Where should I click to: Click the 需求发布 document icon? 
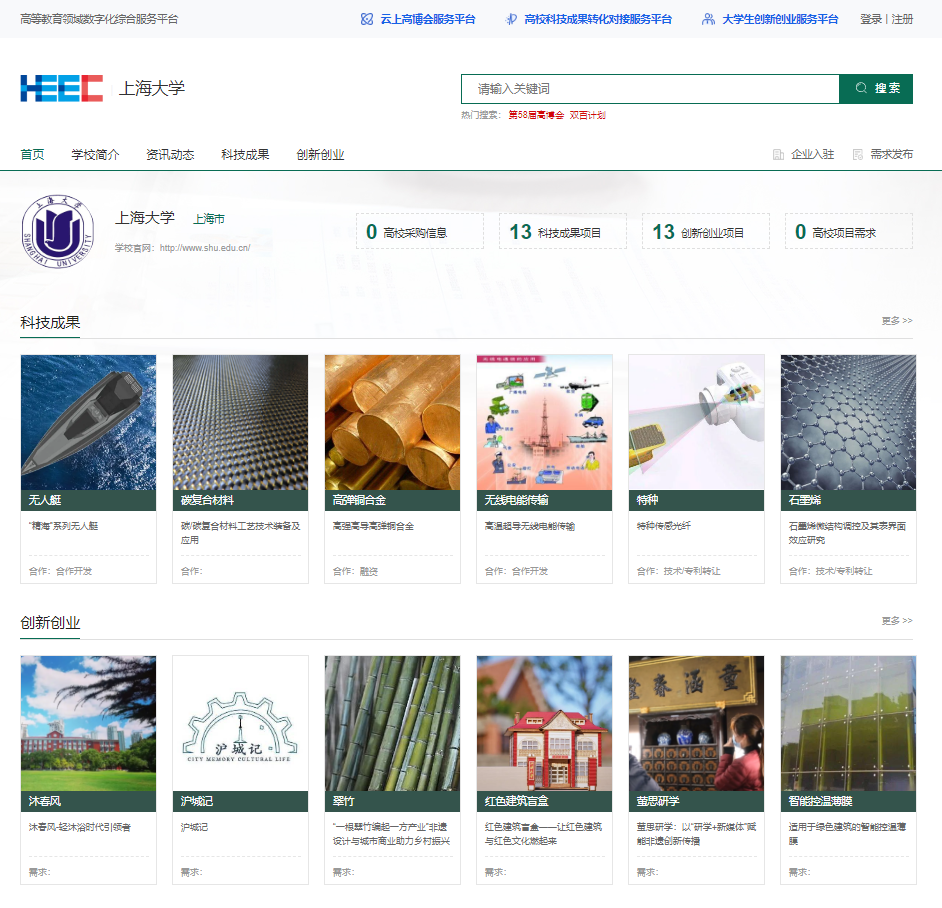[x=857, y=155]
